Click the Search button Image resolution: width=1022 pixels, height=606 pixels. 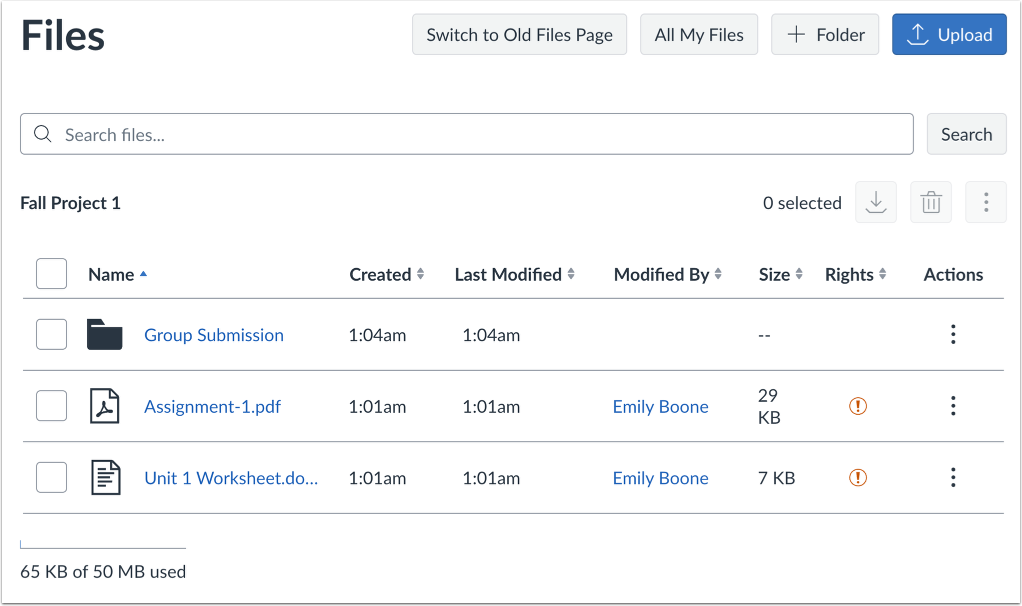[967, 134]
